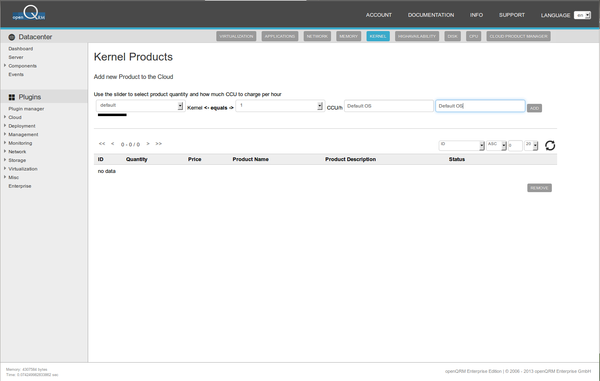The width and height of the screenshot is (600, 381).
Task: Switch to the MEMORY tab
Action: pos(349,36)
